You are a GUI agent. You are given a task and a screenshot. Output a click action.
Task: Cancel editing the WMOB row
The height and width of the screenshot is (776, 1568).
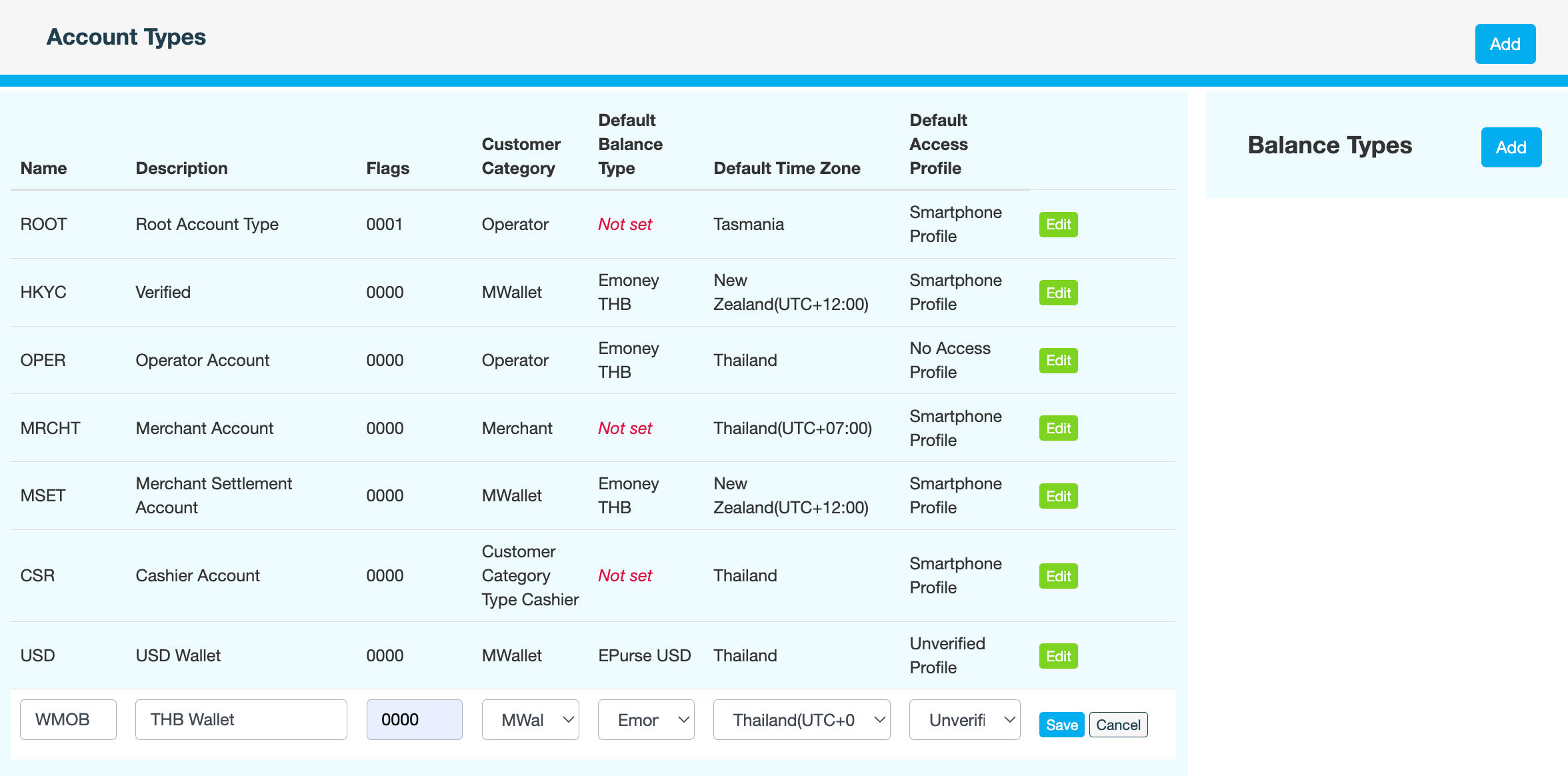click(x=1118, y=725)
